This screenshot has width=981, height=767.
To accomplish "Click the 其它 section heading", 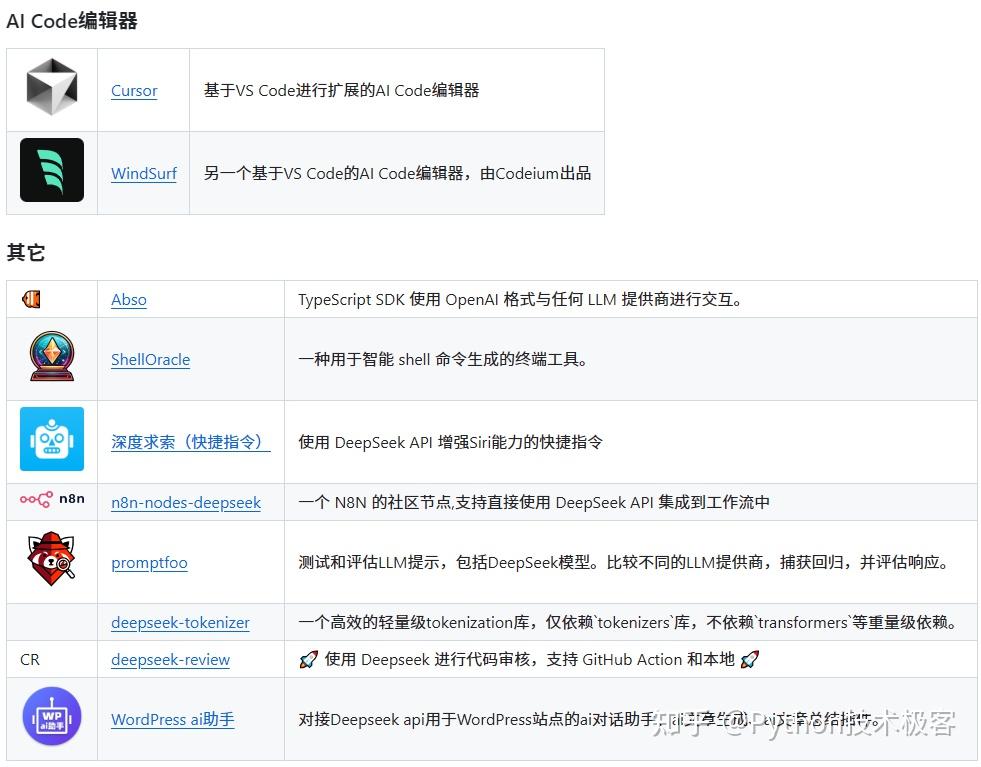I will (25, 252).
